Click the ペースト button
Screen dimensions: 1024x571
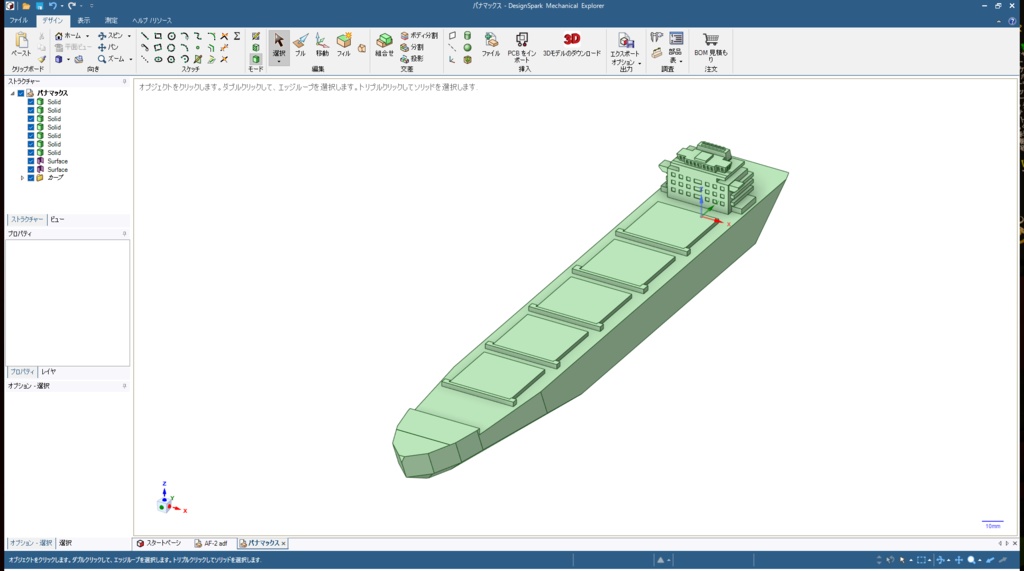pyautogui.click(x=21, y=45)
